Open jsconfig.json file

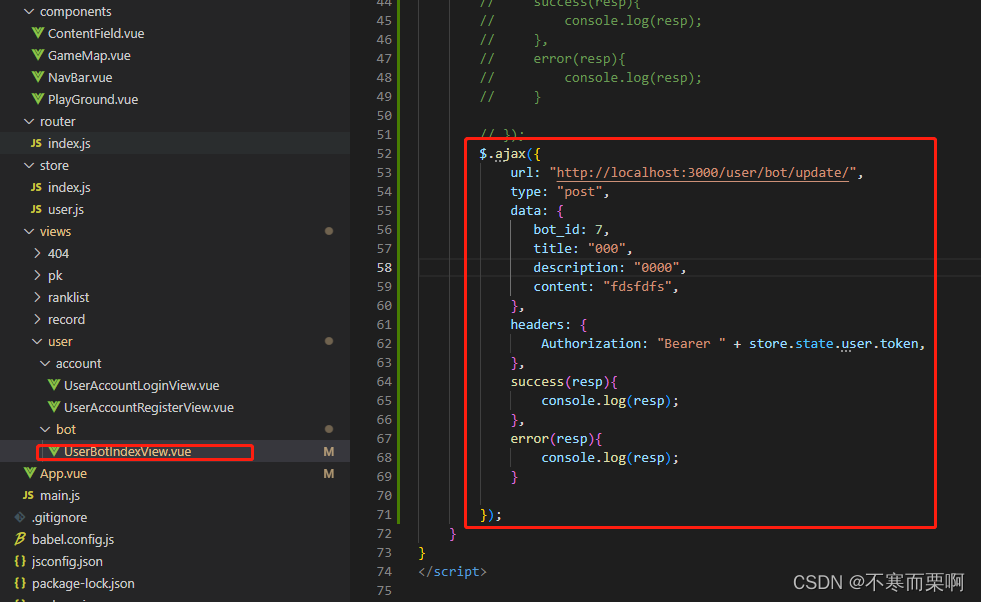(67, 561)
